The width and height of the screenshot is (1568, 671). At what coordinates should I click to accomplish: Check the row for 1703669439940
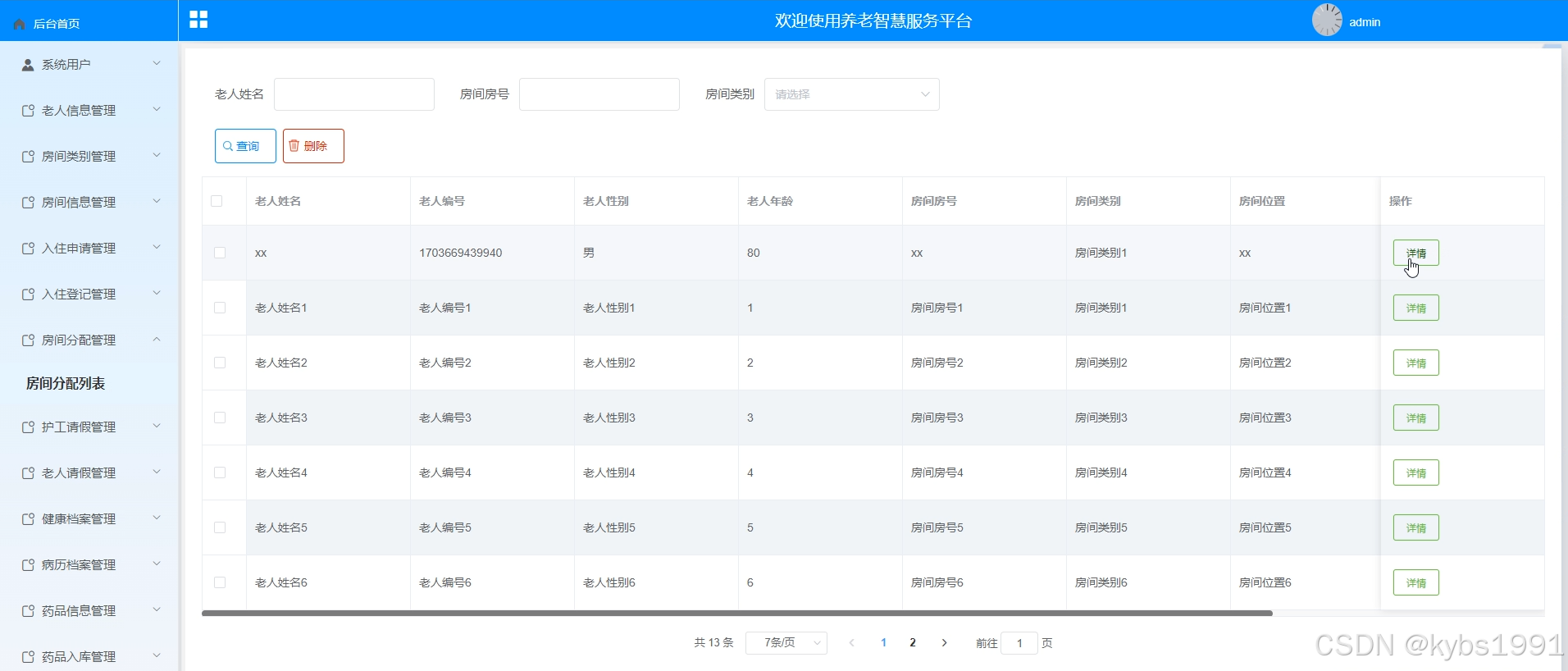click(x=220, y=253)
